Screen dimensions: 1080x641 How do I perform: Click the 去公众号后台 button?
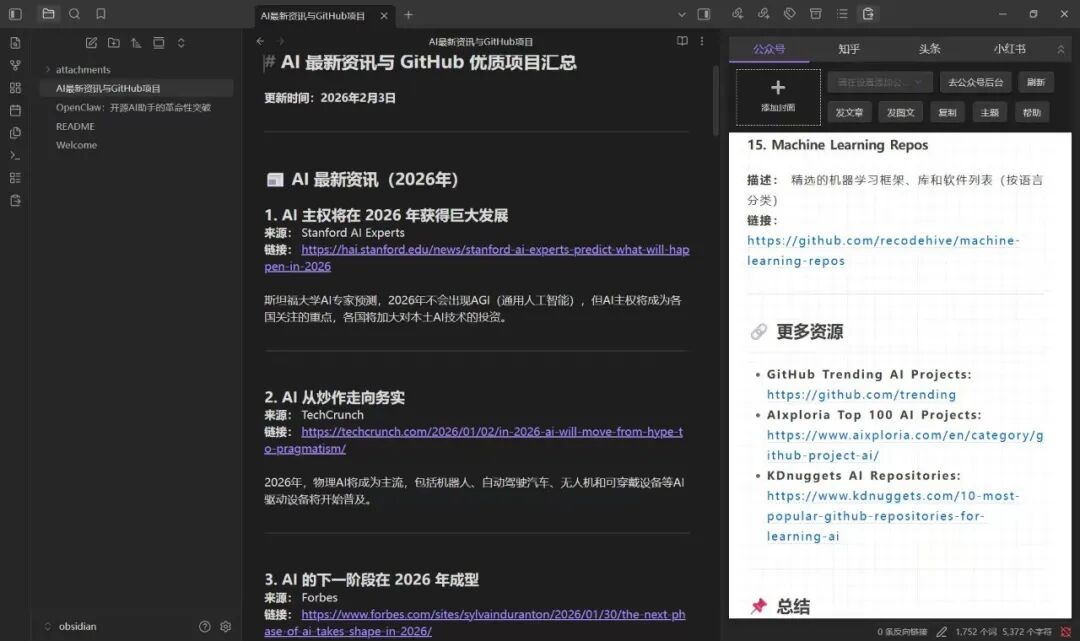pos(976,81)
